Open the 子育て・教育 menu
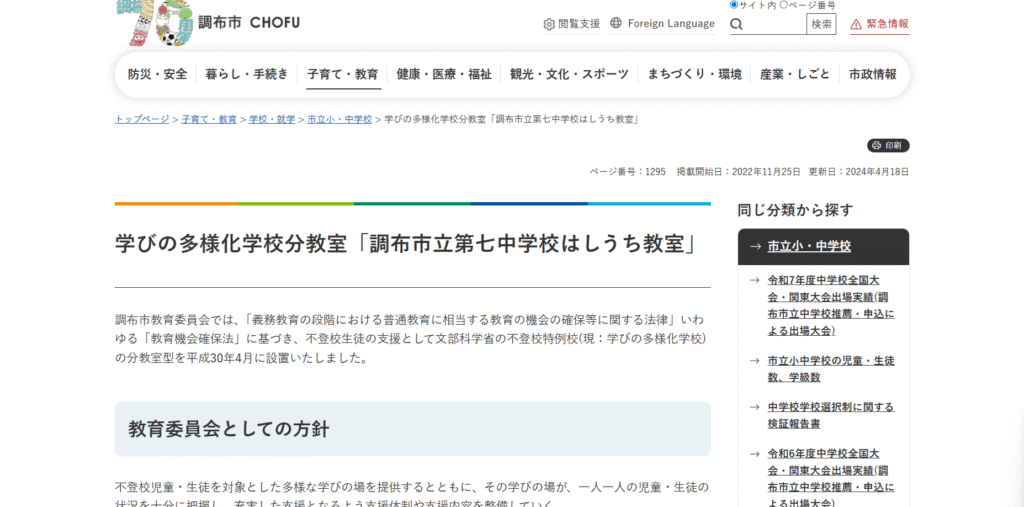 (x=343, y=74)
